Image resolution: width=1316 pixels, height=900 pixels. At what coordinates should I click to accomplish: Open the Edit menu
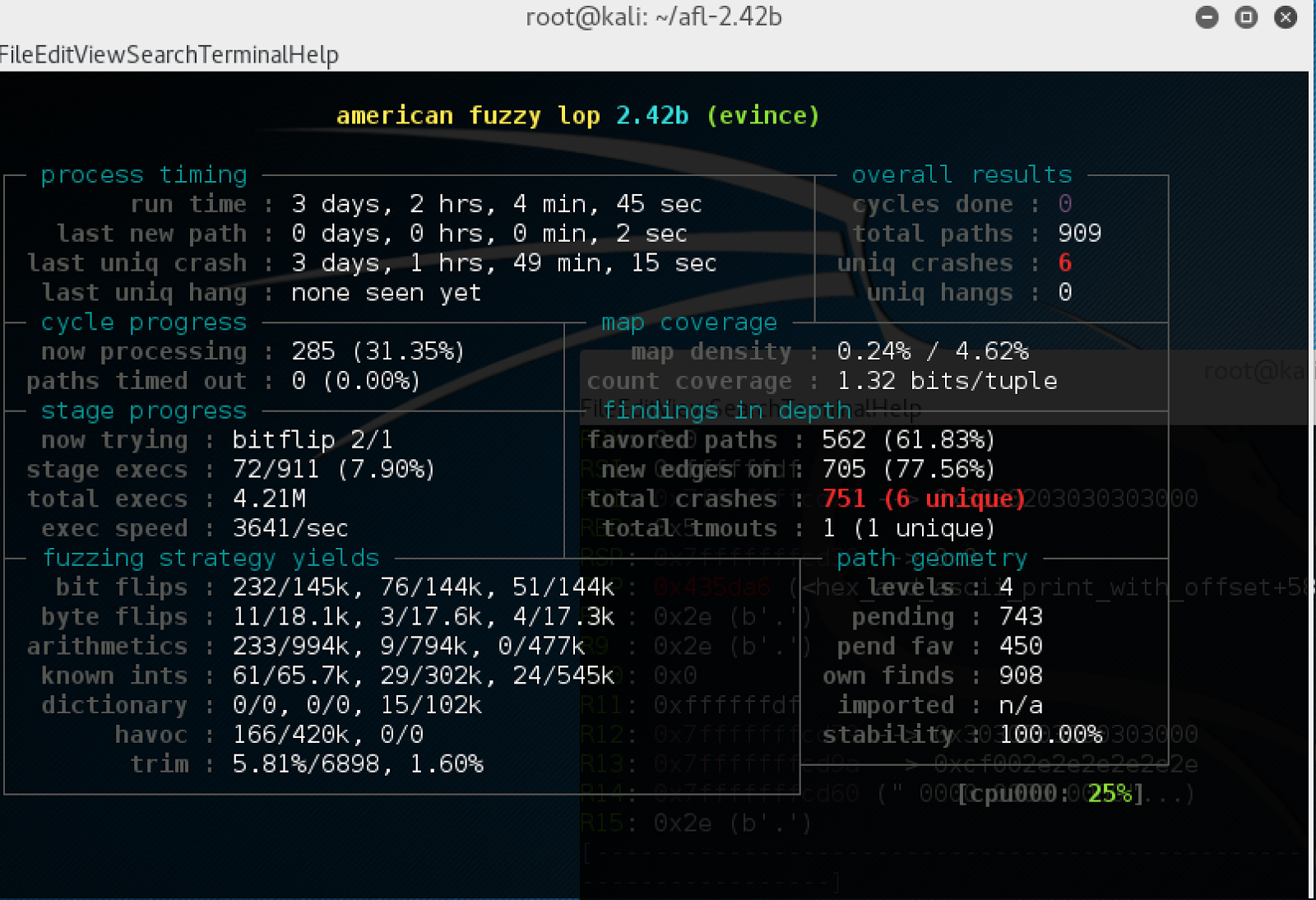(53, 54)
